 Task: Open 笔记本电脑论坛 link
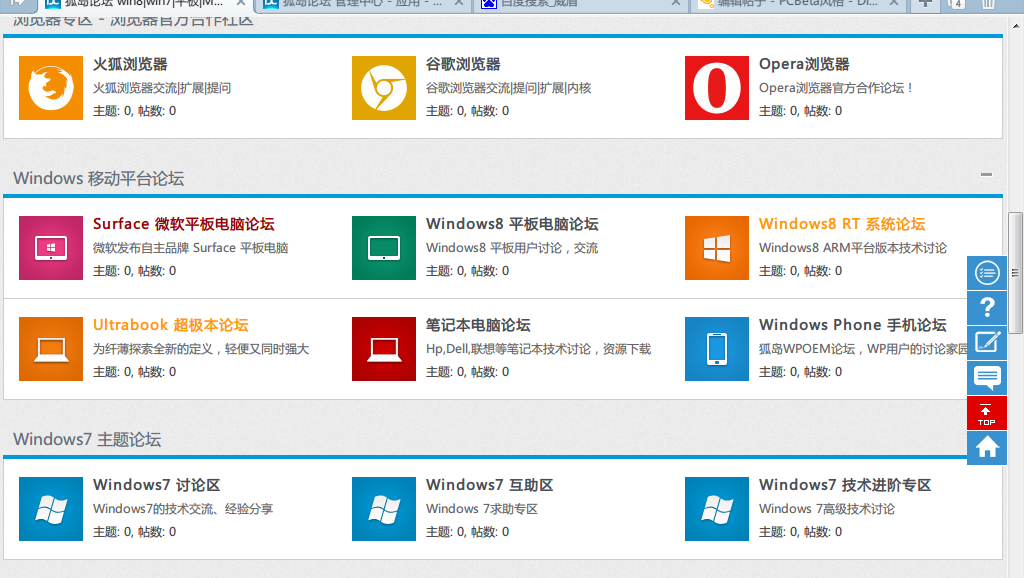pos(478,325)
